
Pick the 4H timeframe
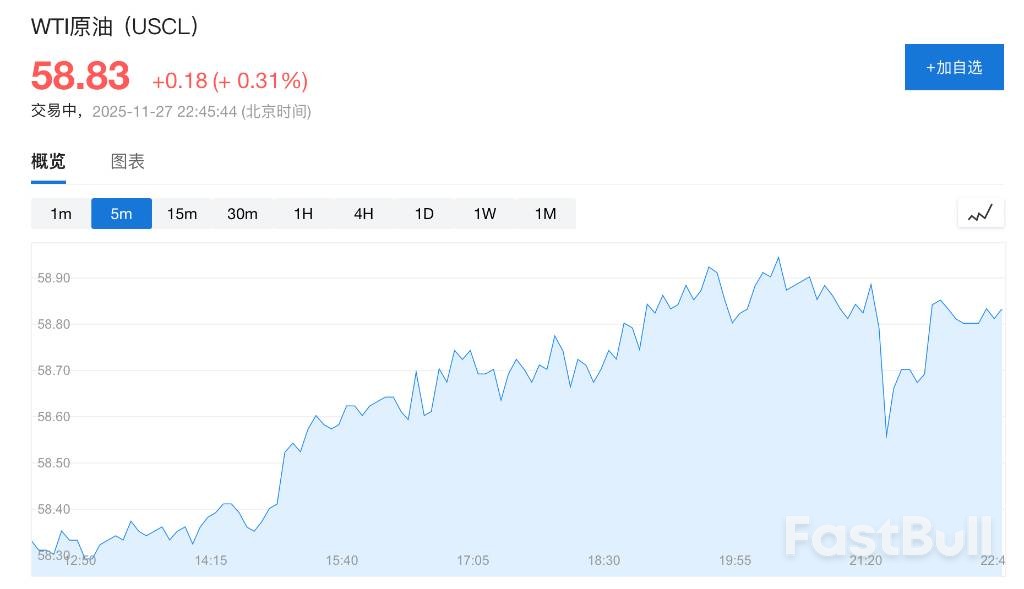[x=363, y=213]
